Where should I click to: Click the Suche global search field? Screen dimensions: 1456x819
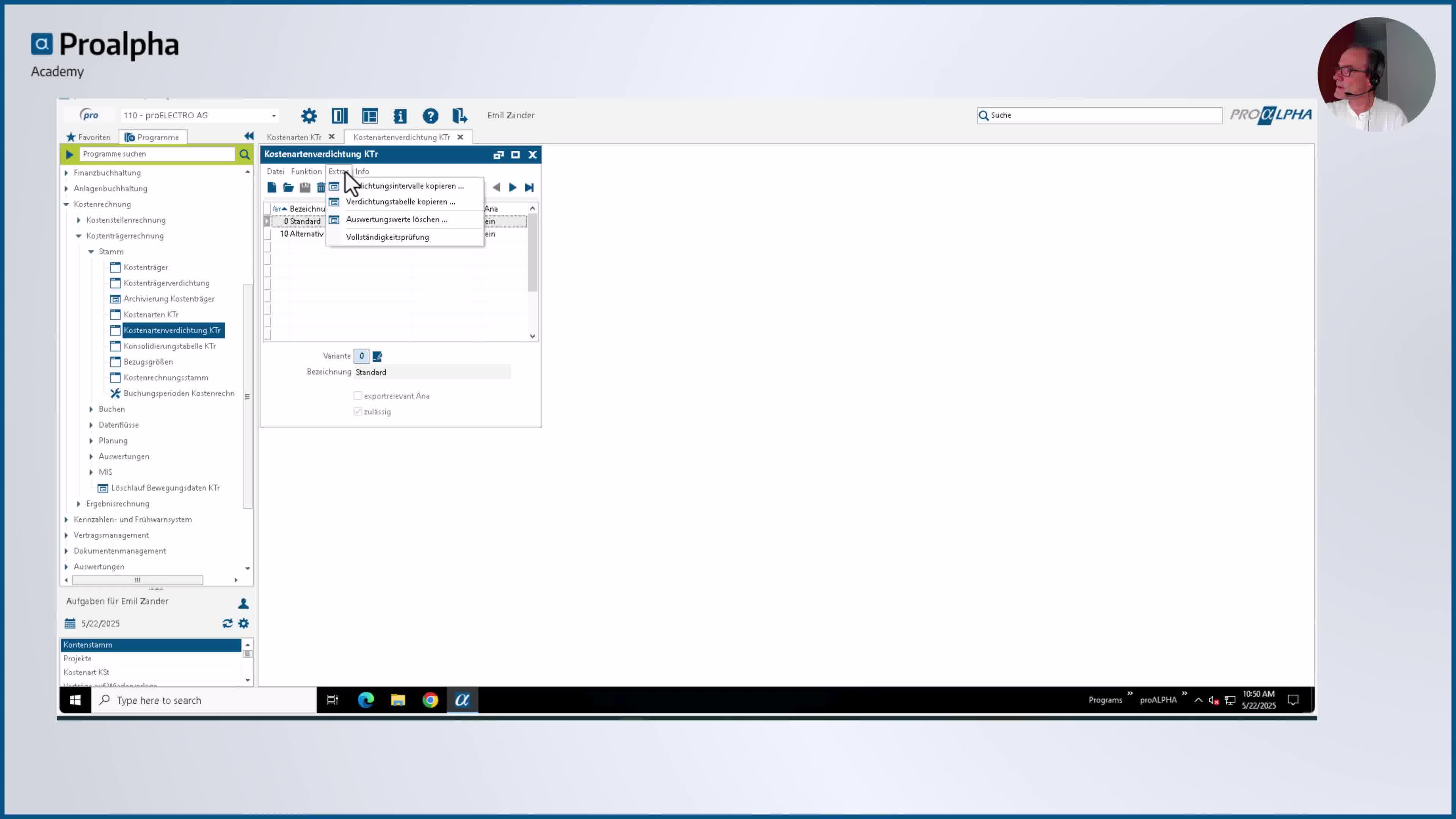pos(1099,115)
